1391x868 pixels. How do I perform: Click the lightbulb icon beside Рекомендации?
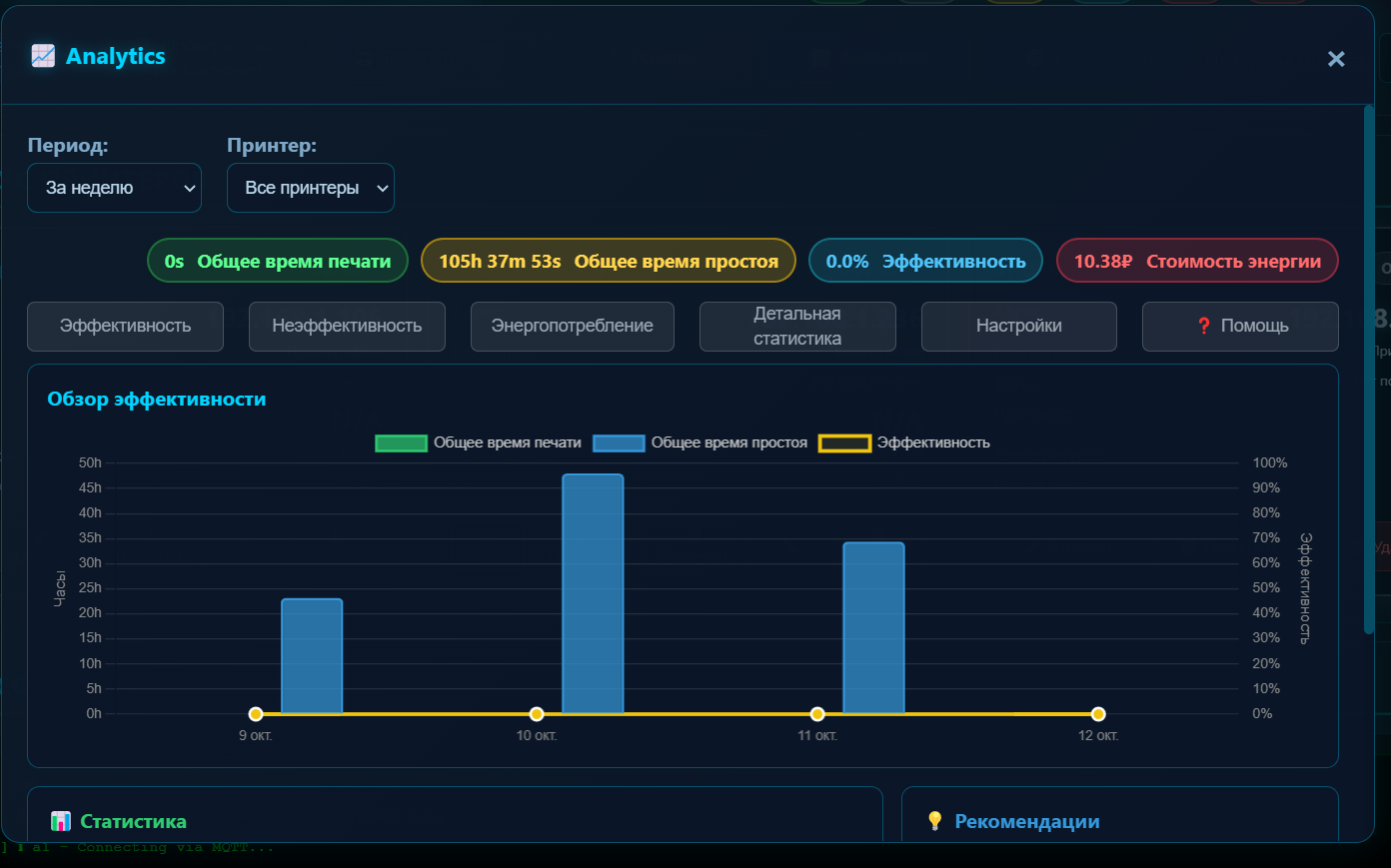[x=935, y=821]
